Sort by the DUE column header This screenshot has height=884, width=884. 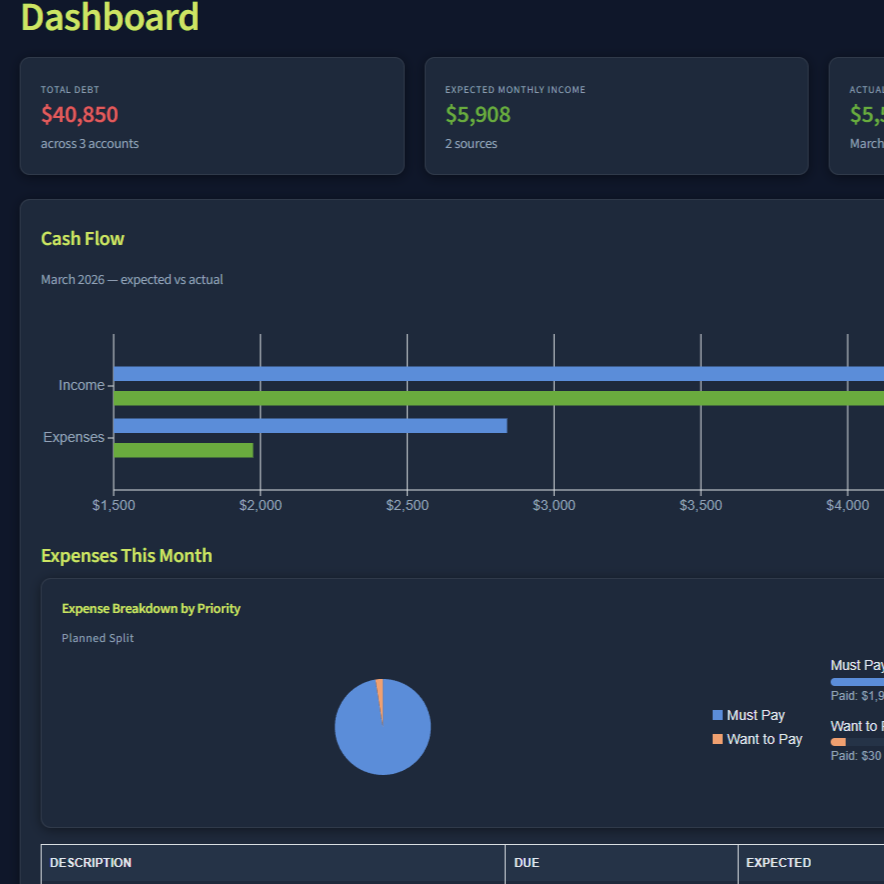[621, 863]
